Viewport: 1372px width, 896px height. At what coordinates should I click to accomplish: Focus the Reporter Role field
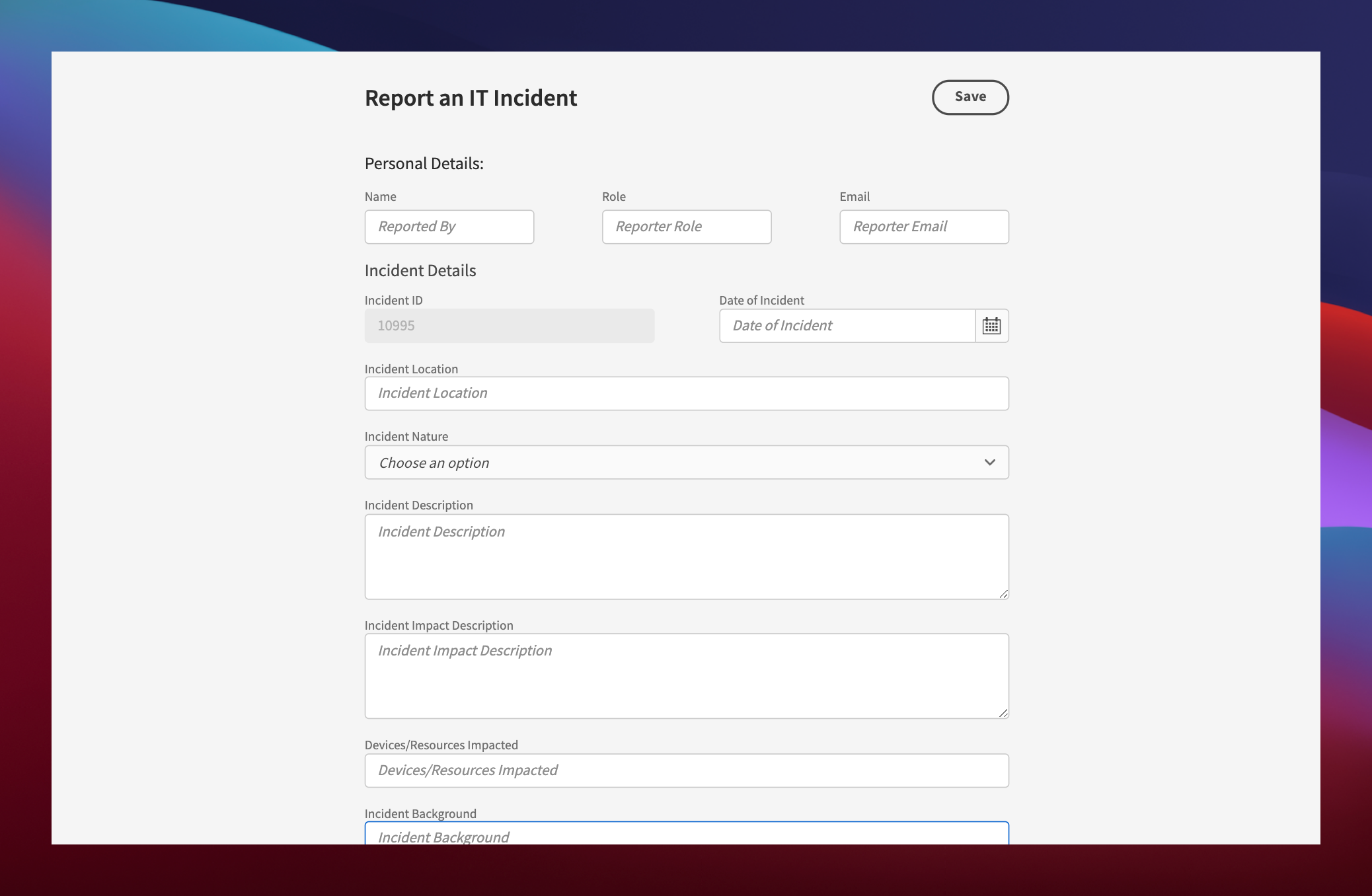687,227
